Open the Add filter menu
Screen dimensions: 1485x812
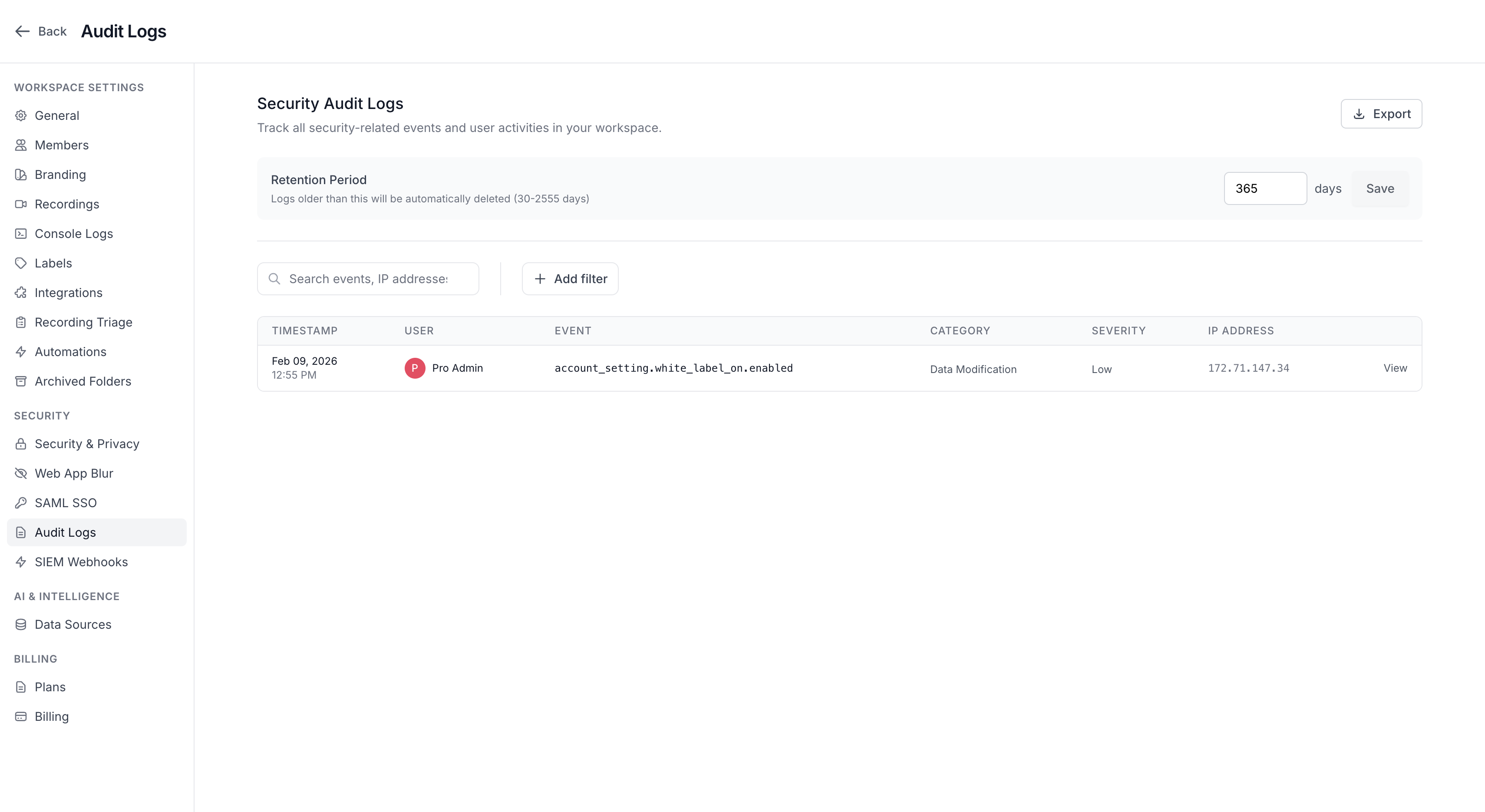point(570,279)
